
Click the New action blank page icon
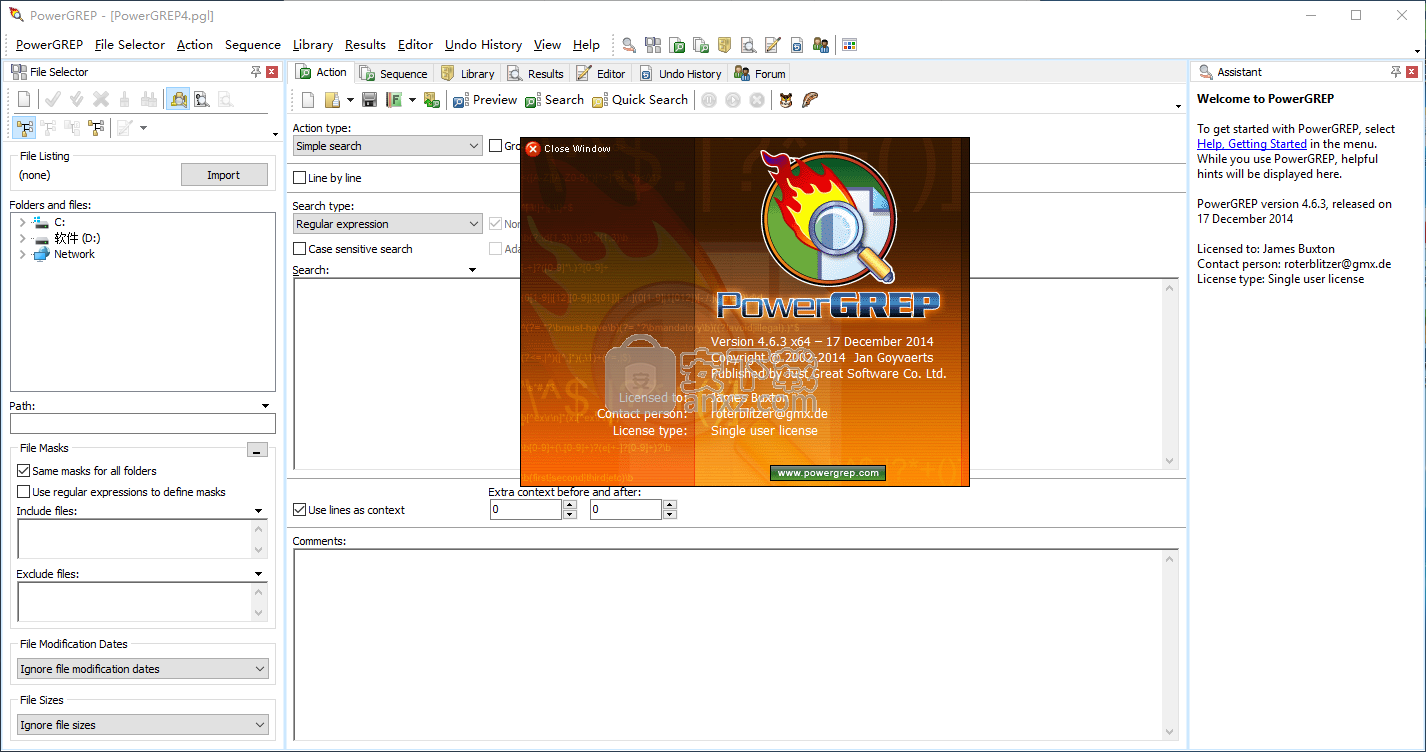coord(309,100)
